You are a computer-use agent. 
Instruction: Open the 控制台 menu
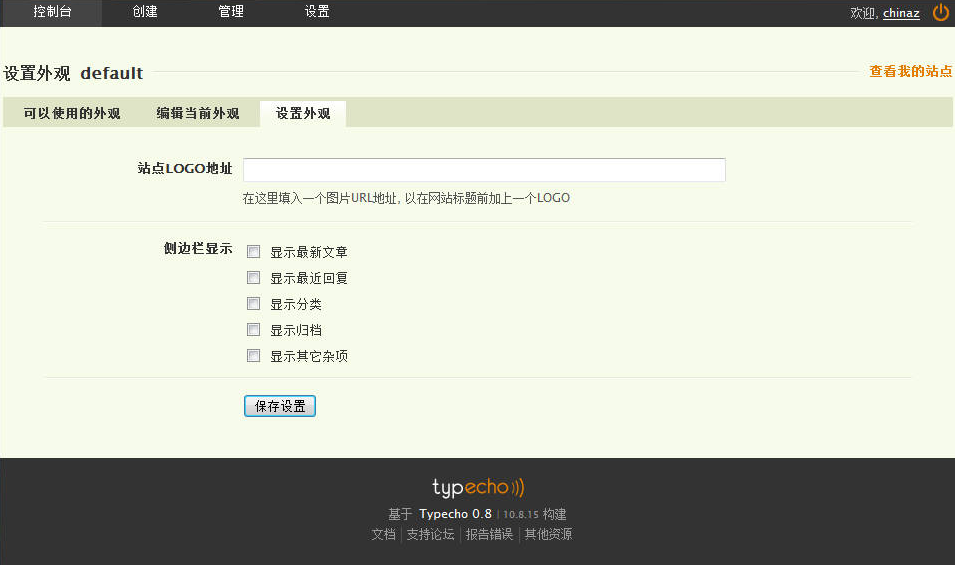click(x=52, y=12)
